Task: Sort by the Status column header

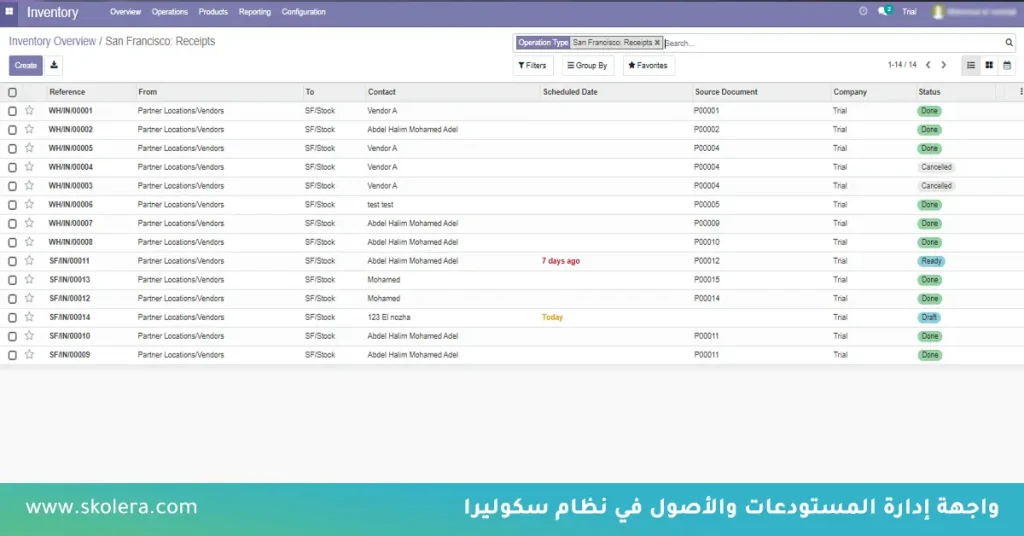Action: coord(929,92)
